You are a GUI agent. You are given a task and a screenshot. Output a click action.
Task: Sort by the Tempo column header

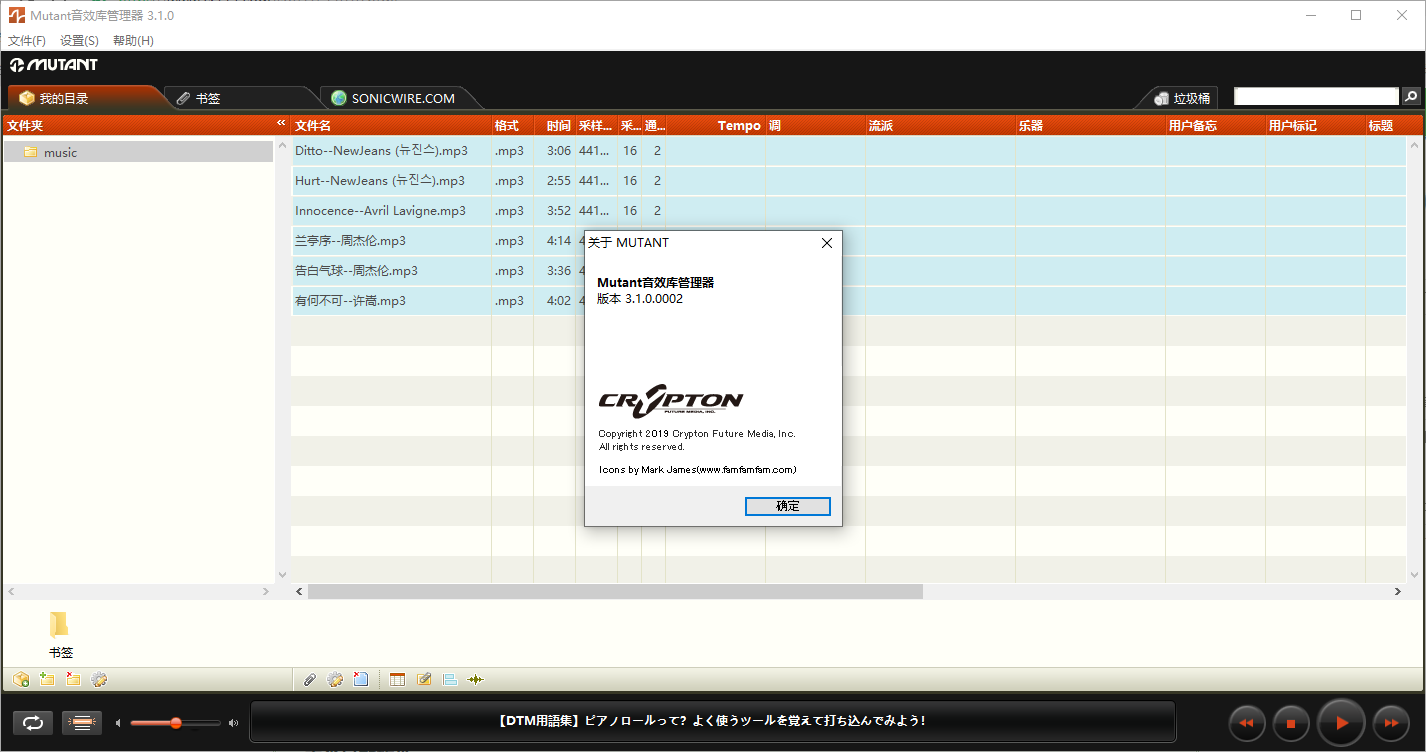point(715,126)
